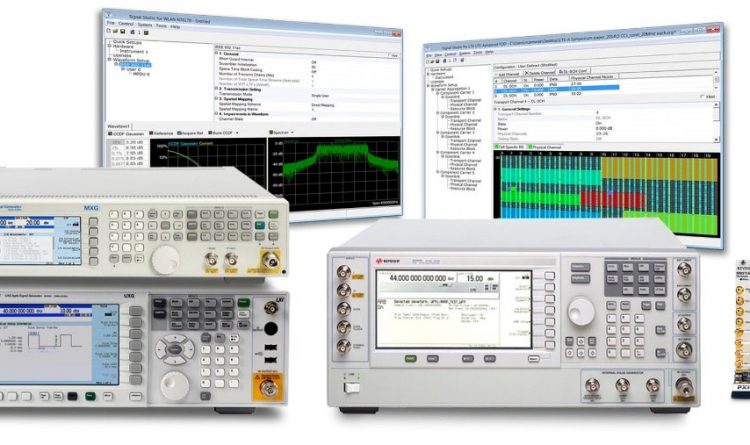Open Tools menu in WLAN Signal Studio window
Viewport: 750px width, 445px height.
click(161, 25)
